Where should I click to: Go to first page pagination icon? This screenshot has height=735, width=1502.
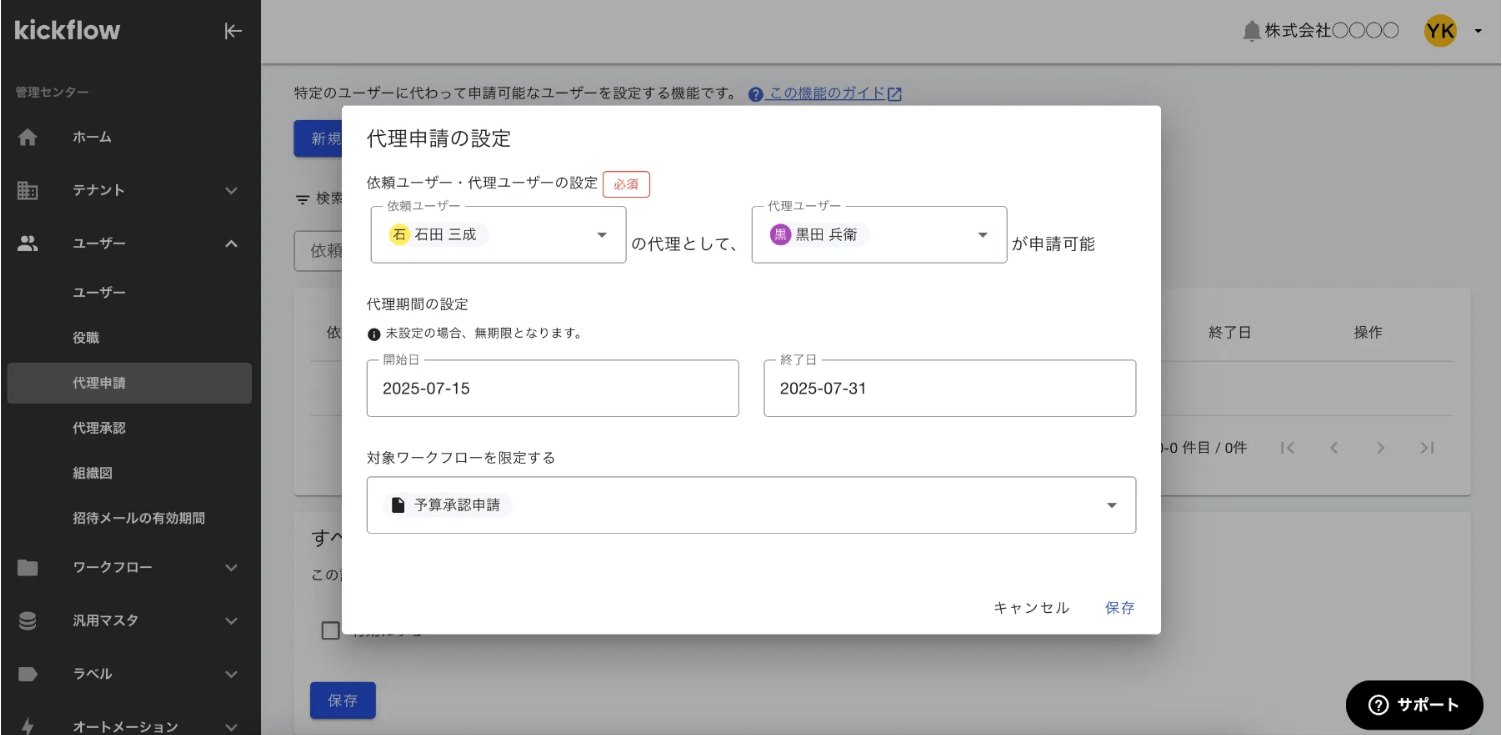(x=1288, y=448)
